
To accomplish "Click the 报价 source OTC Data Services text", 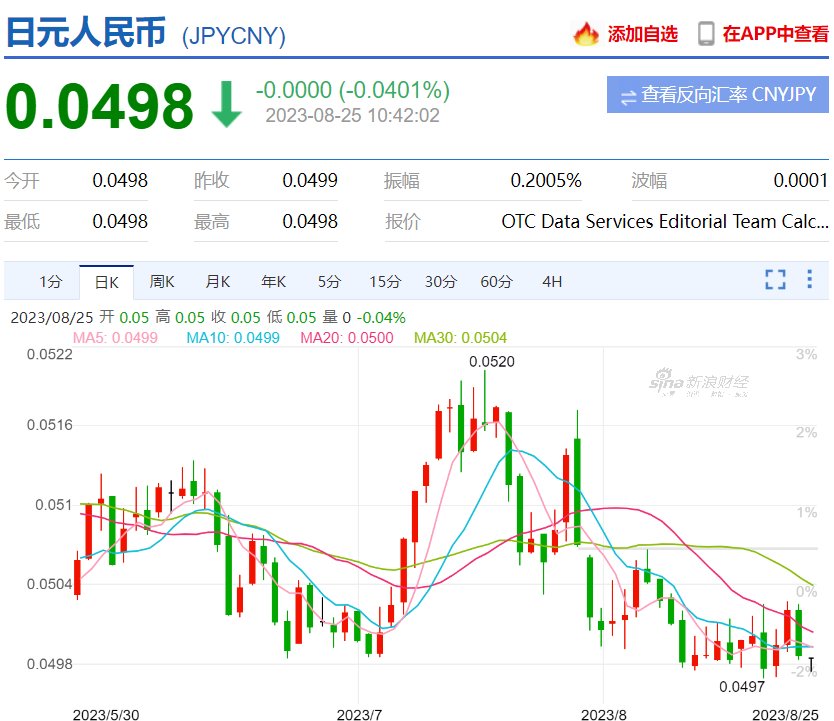I will (x=665, y=222).
